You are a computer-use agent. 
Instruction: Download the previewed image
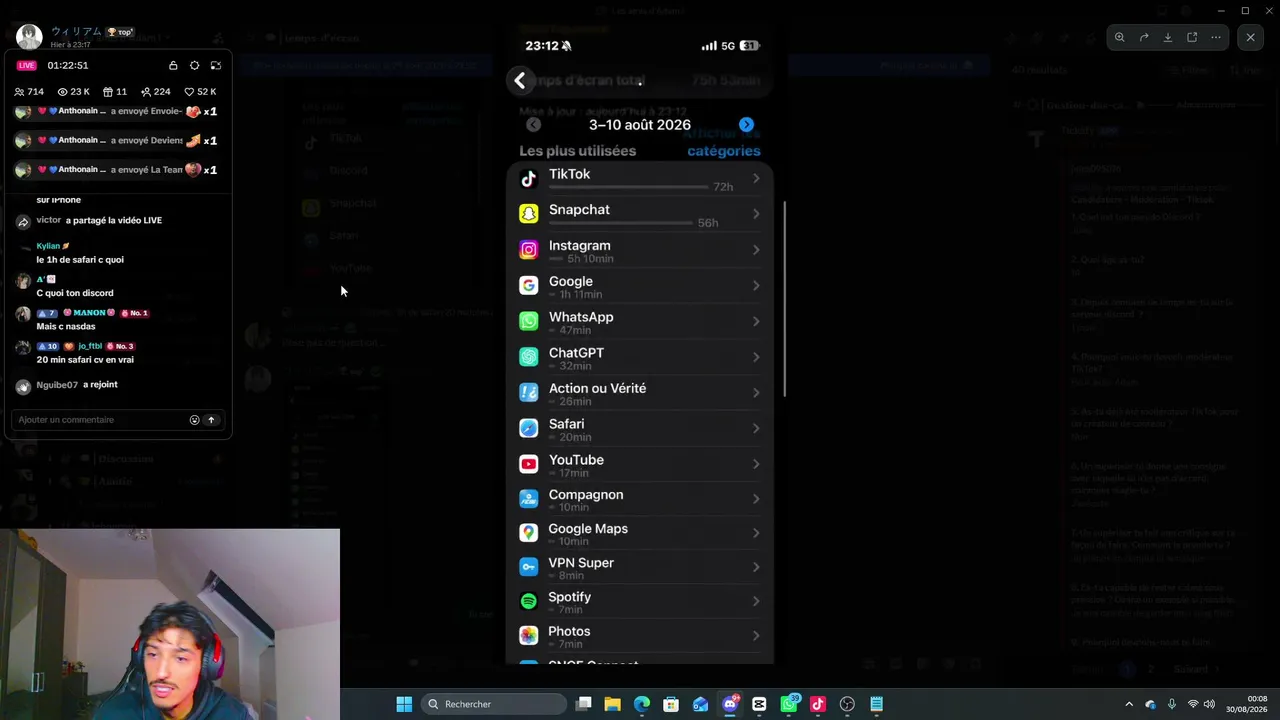[1168, 38]
